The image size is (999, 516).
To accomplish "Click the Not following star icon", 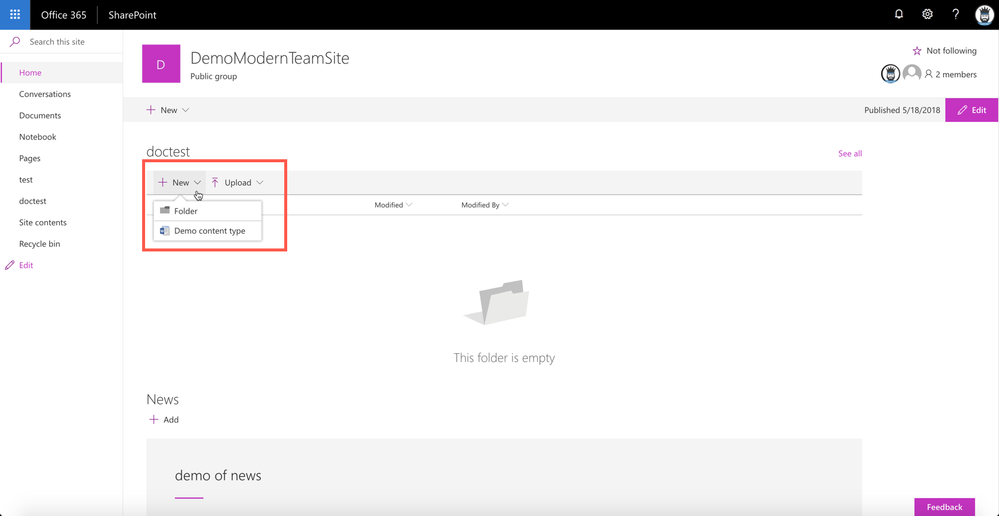I will tap(917, 51).
